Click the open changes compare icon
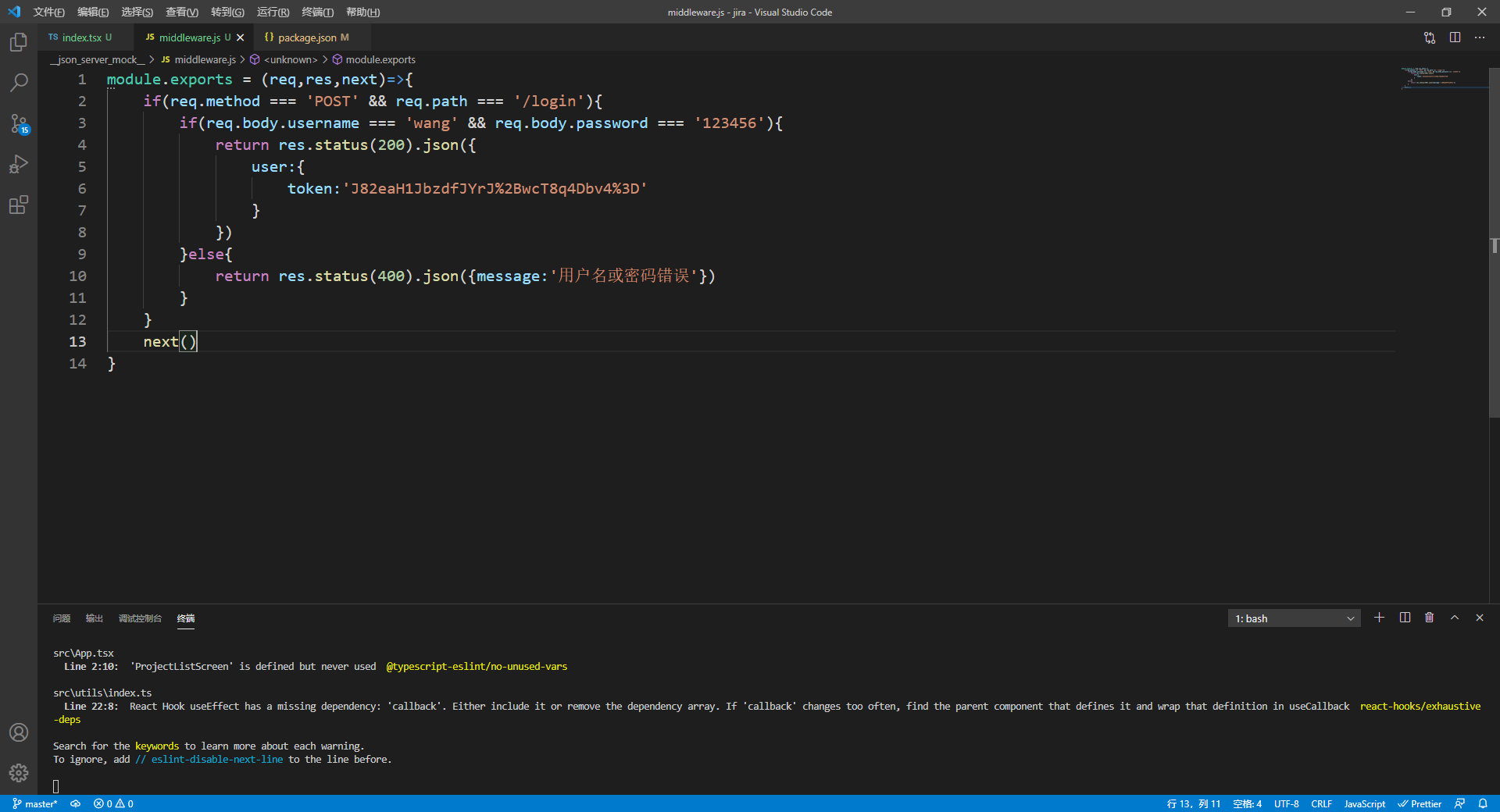 [1430, 37]
